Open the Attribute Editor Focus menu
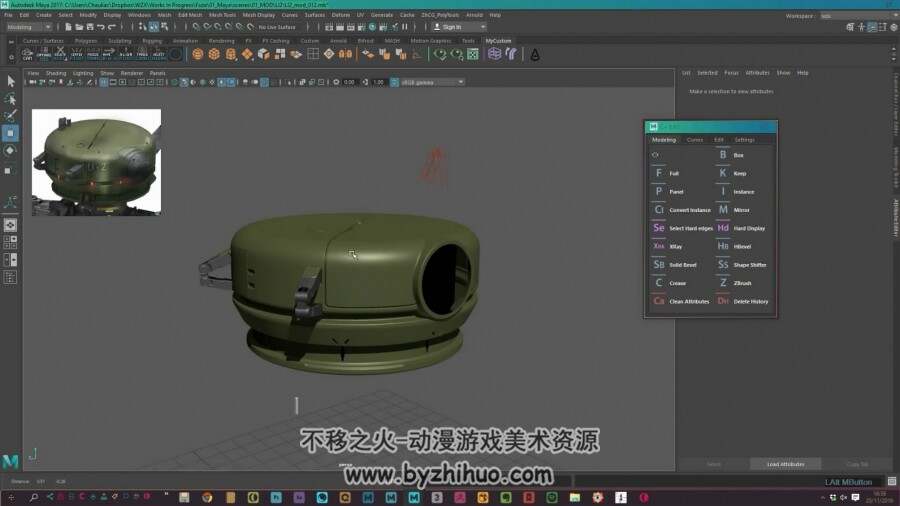The width and height of the screenshot is (900, 506). 731,73
